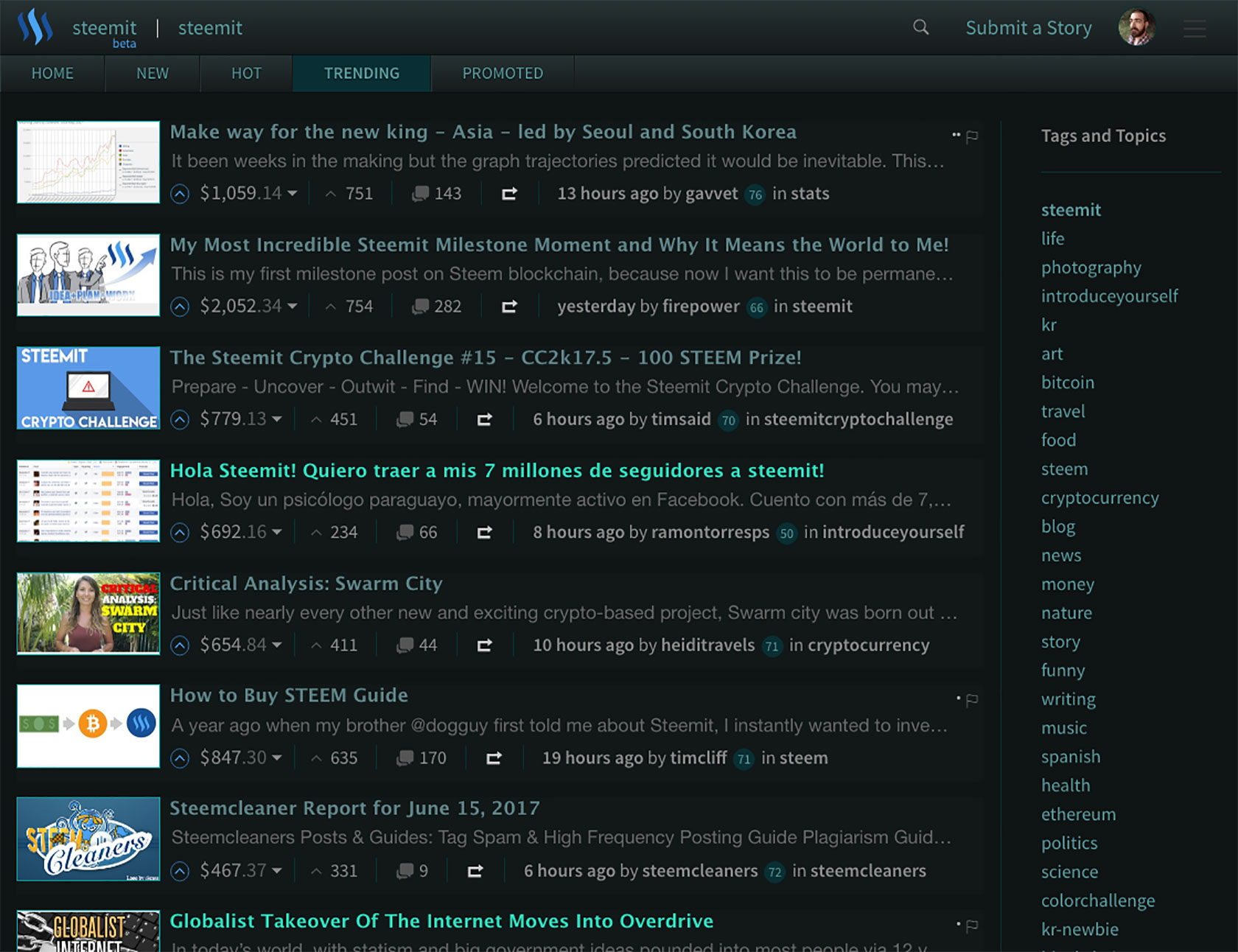Switch to the HOT tab
Viewport: 1238px width, 952px height.
click(246, 74)
